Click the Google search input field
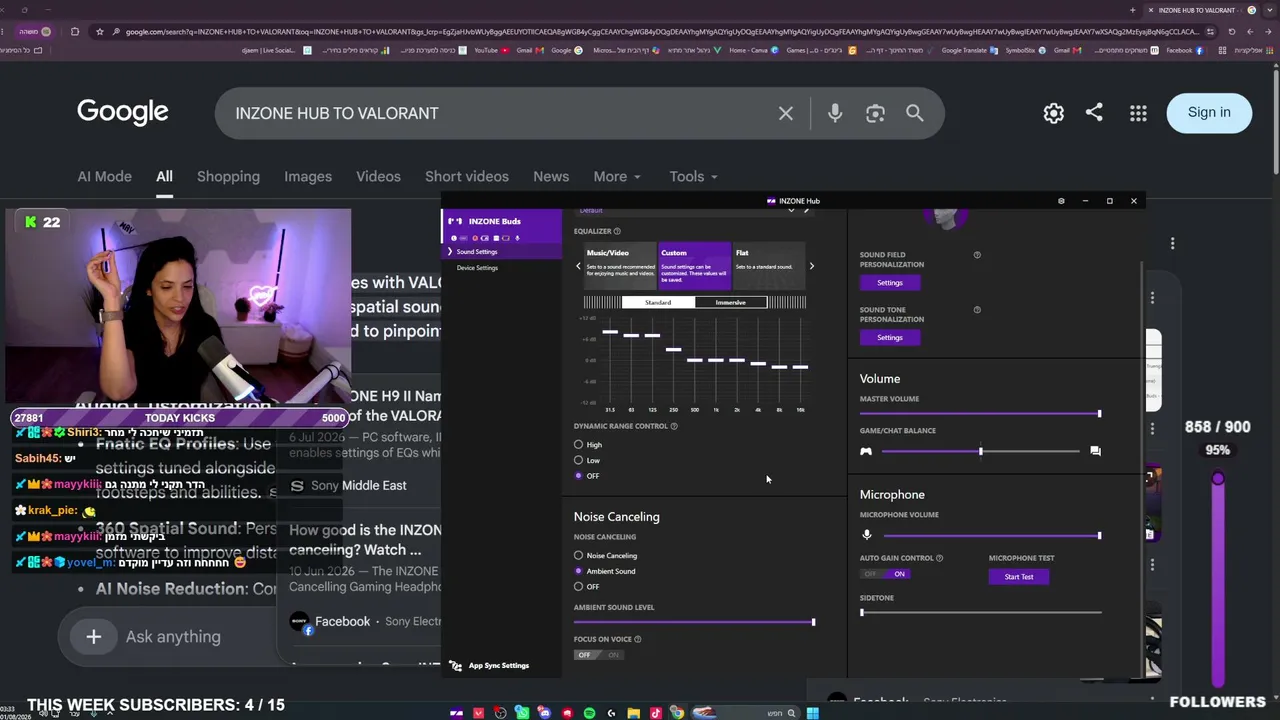Image resolution: width=1280 pixels, height=720 pixels. (x=500, y=113)
